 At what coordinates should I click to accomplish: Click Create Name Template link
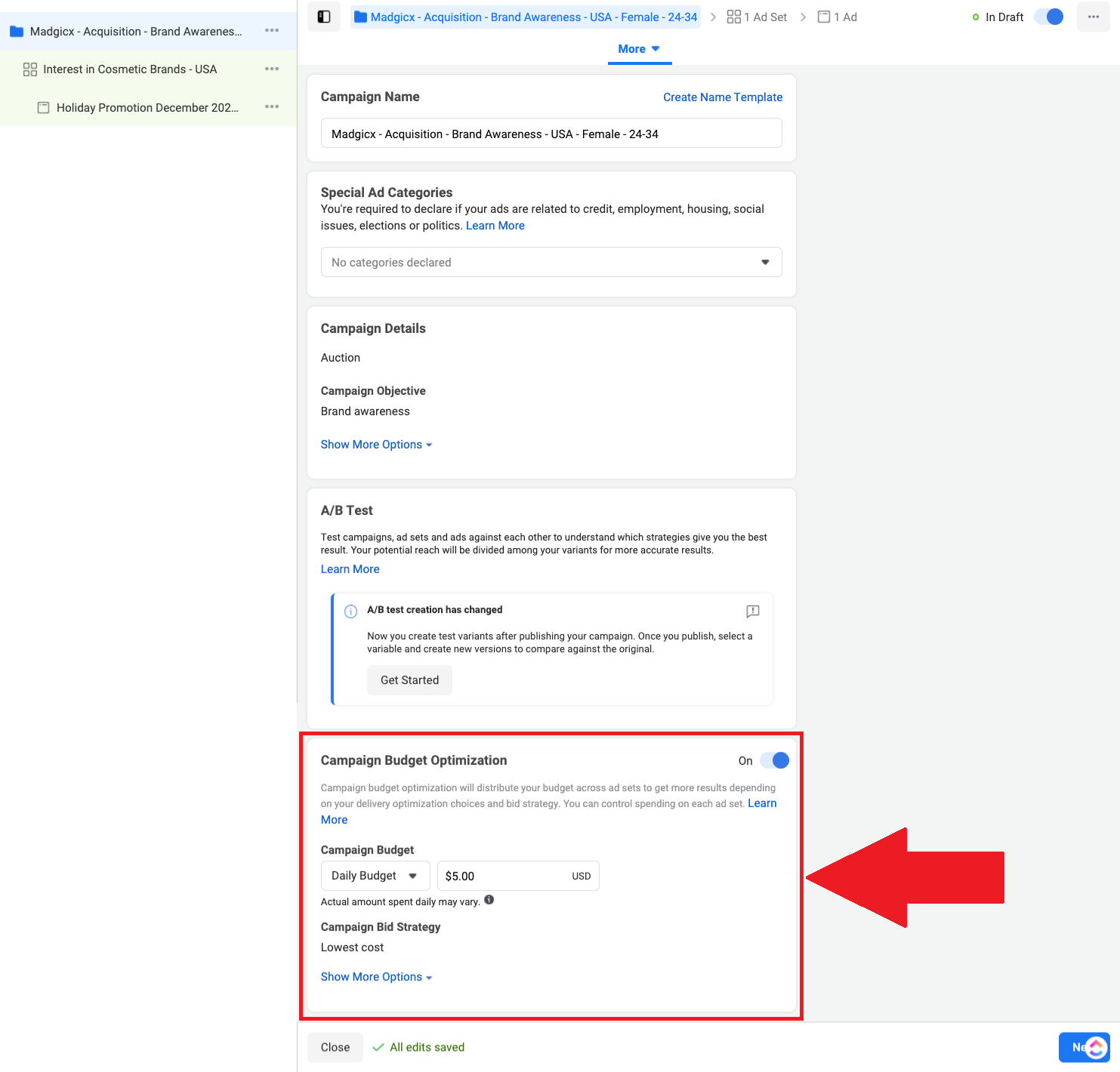click(x=723, y=97)
